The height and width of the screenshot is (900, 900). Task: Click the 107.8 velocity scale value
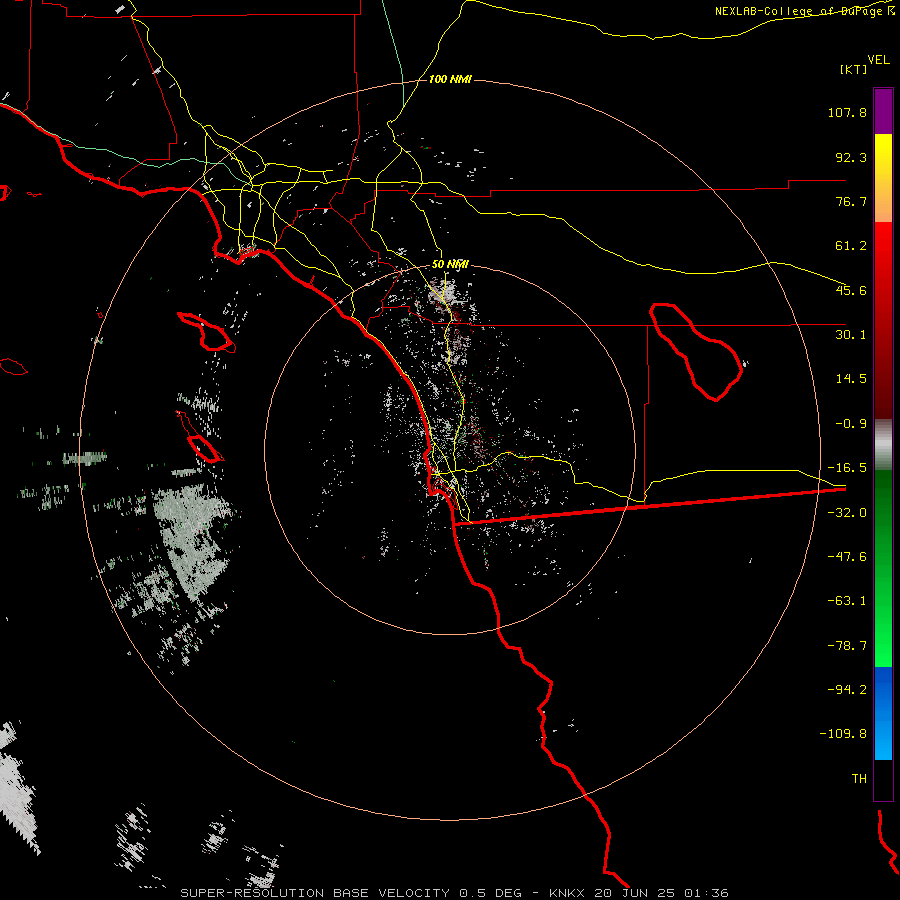[x=847, y=112]
